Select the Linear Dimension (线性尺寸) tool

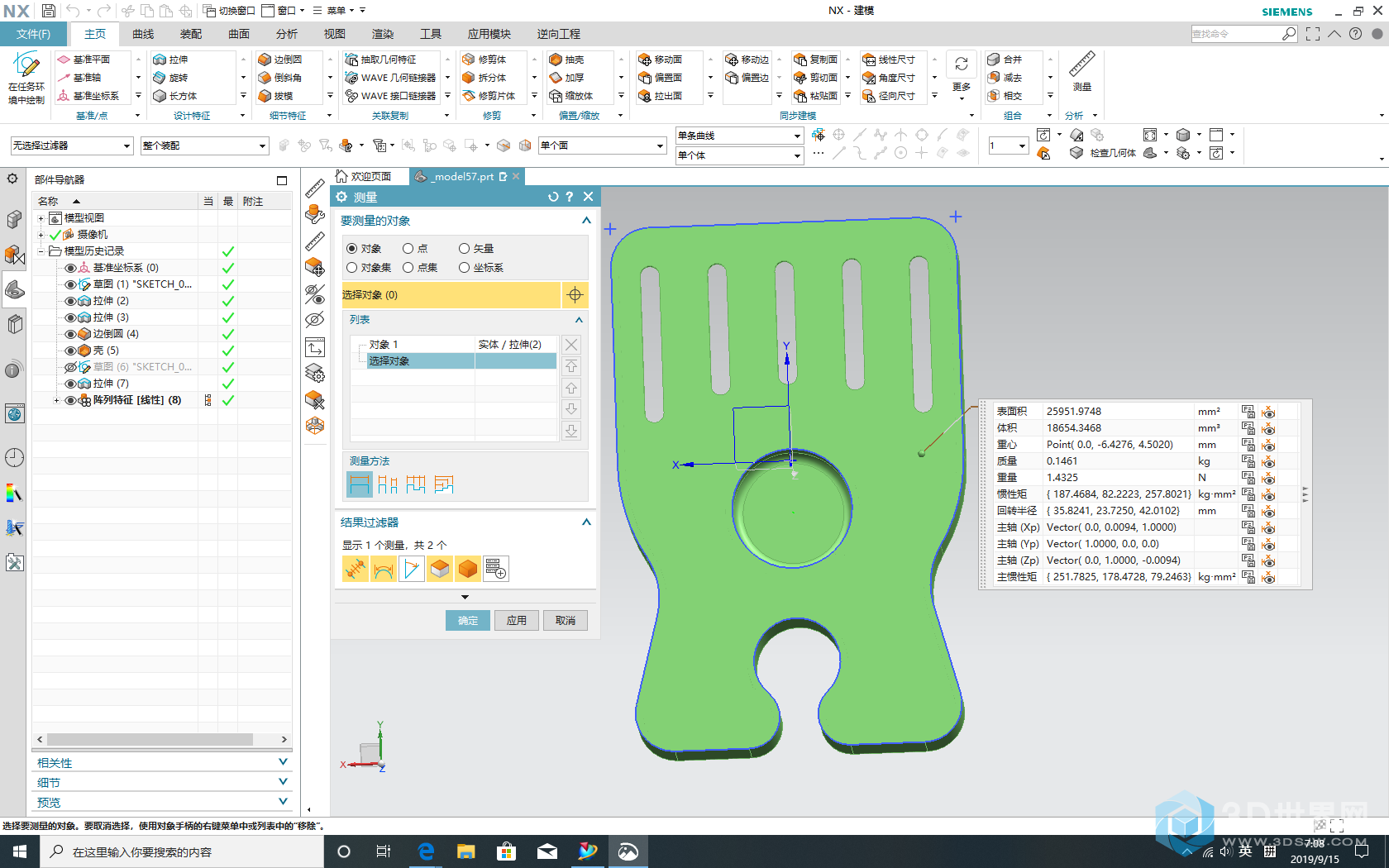click(889, 60)
